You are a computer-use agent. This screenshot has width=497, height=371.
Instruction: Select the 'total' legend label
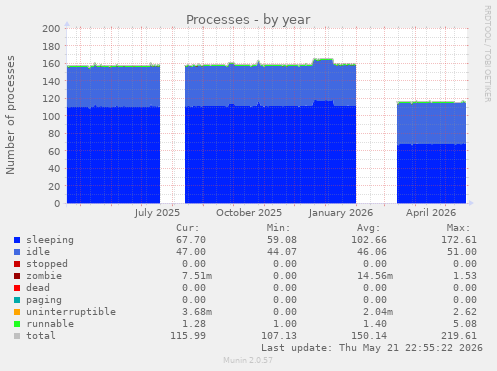click(x=41, y=336)
